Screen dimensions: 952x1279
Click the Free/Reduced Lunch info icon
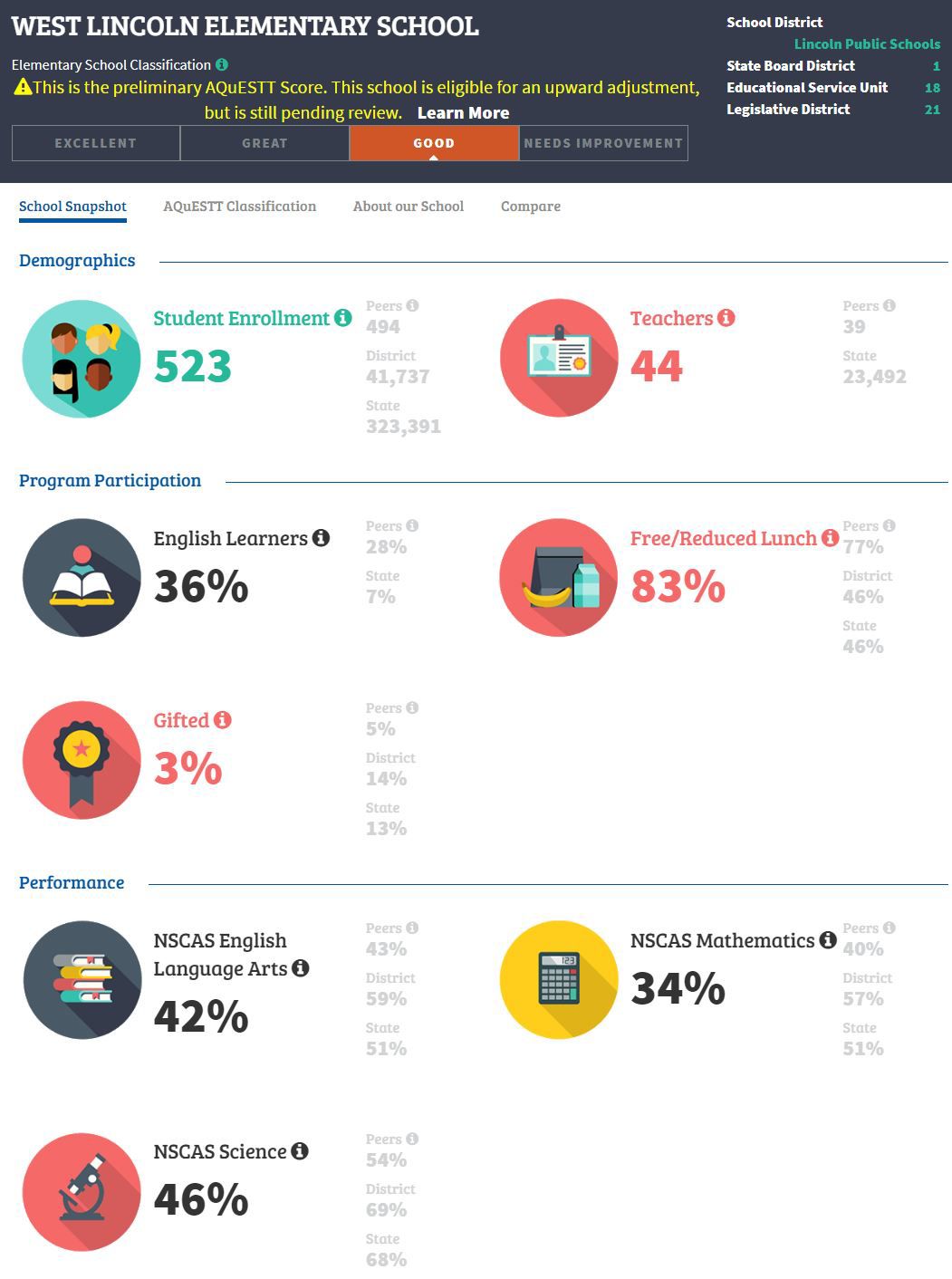pos(830,538)
